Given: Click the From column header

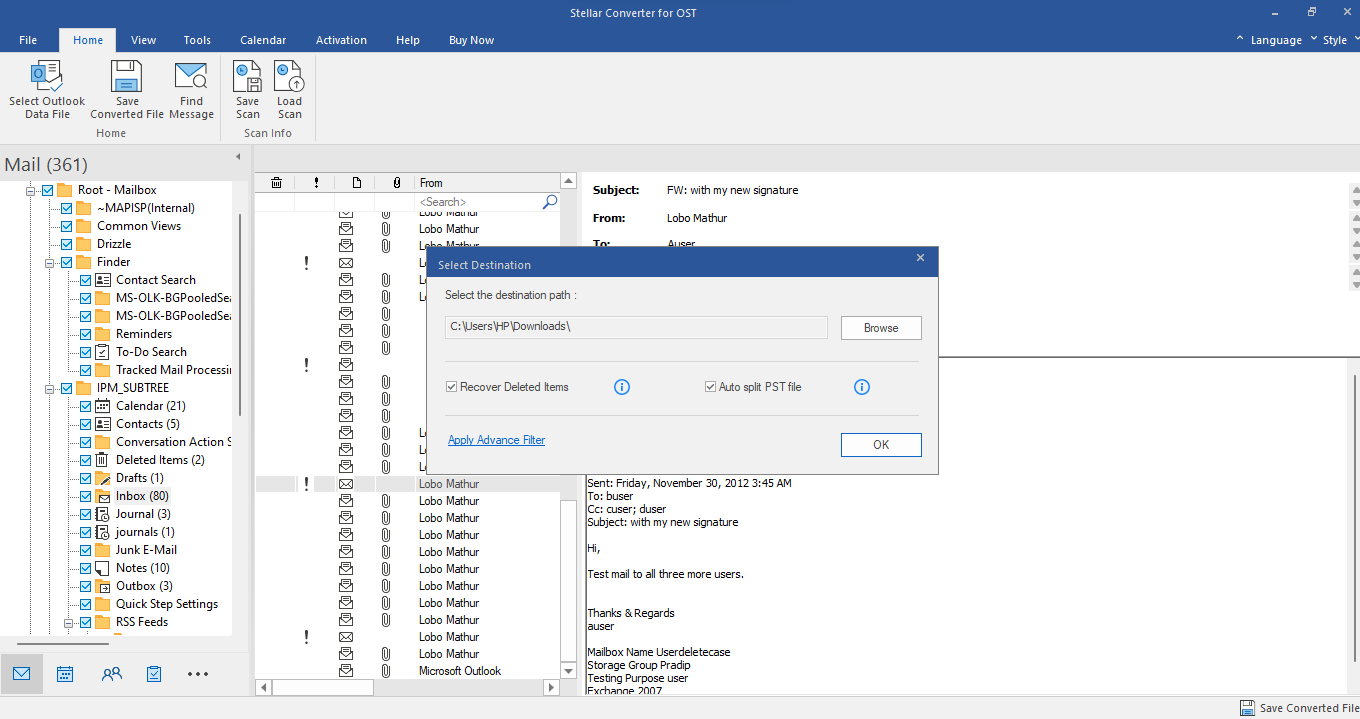Looking at the screenshot, I should [x=486, y=183].
